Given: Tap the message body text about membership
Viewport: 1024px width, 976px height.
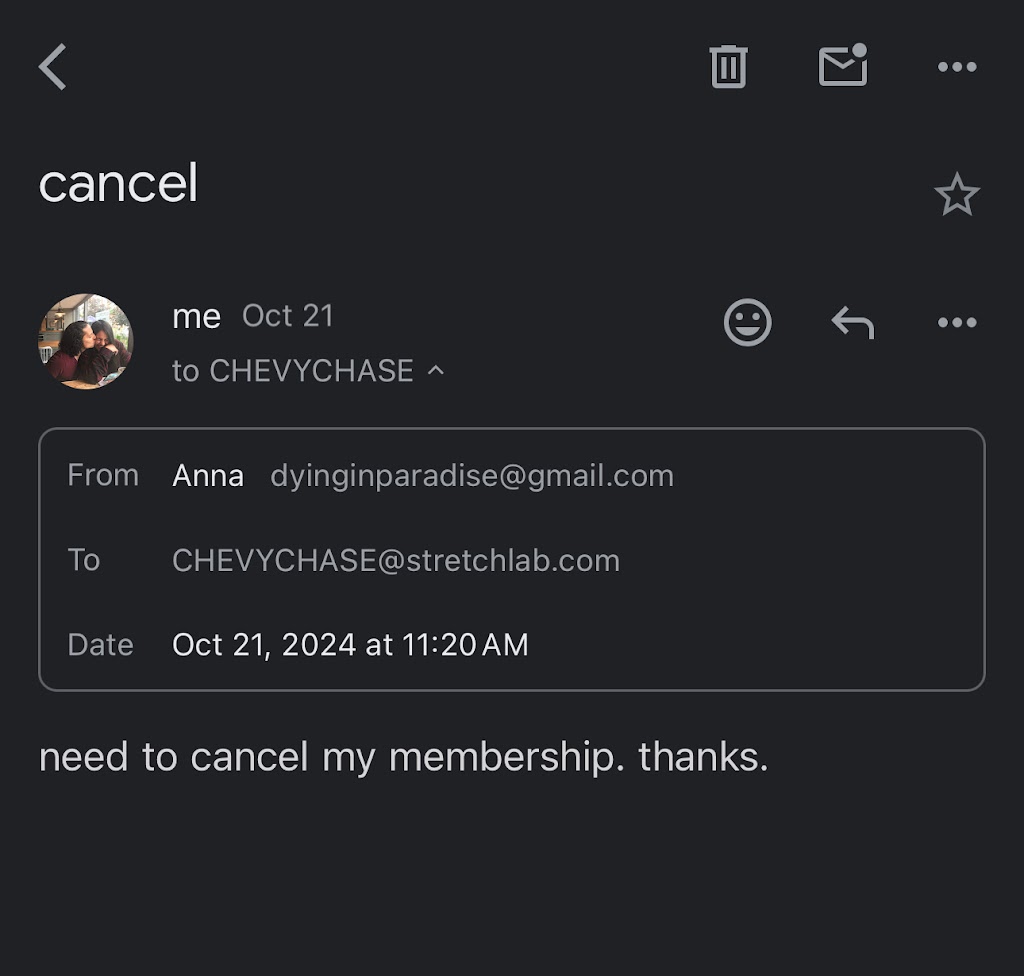Looking at the screenshot, I should click(x=403, y=757).
